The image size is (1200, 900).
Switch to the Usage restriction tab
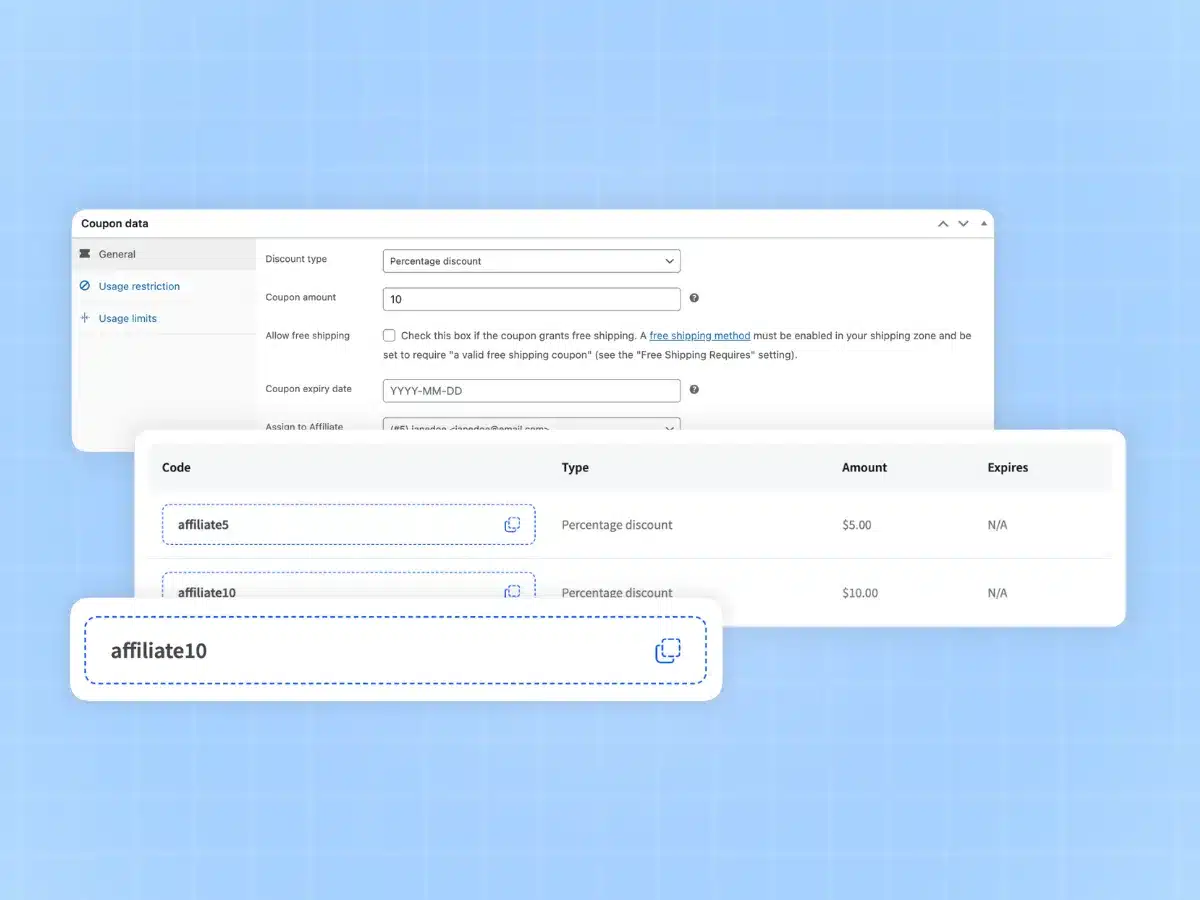[x=139, y=286]
